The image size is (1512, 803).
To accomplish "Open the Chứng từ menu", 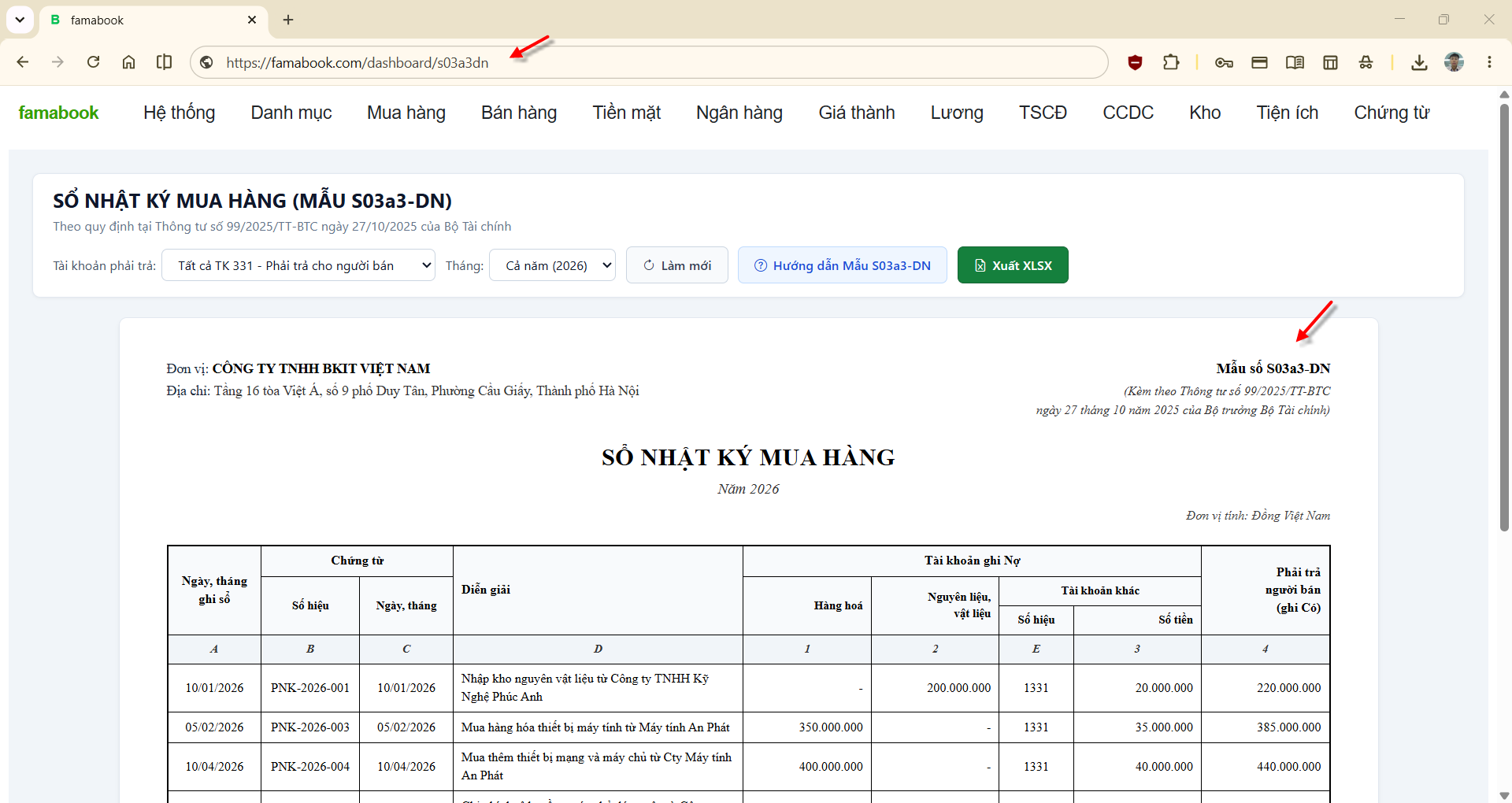I will click(x=1392, y=113).
